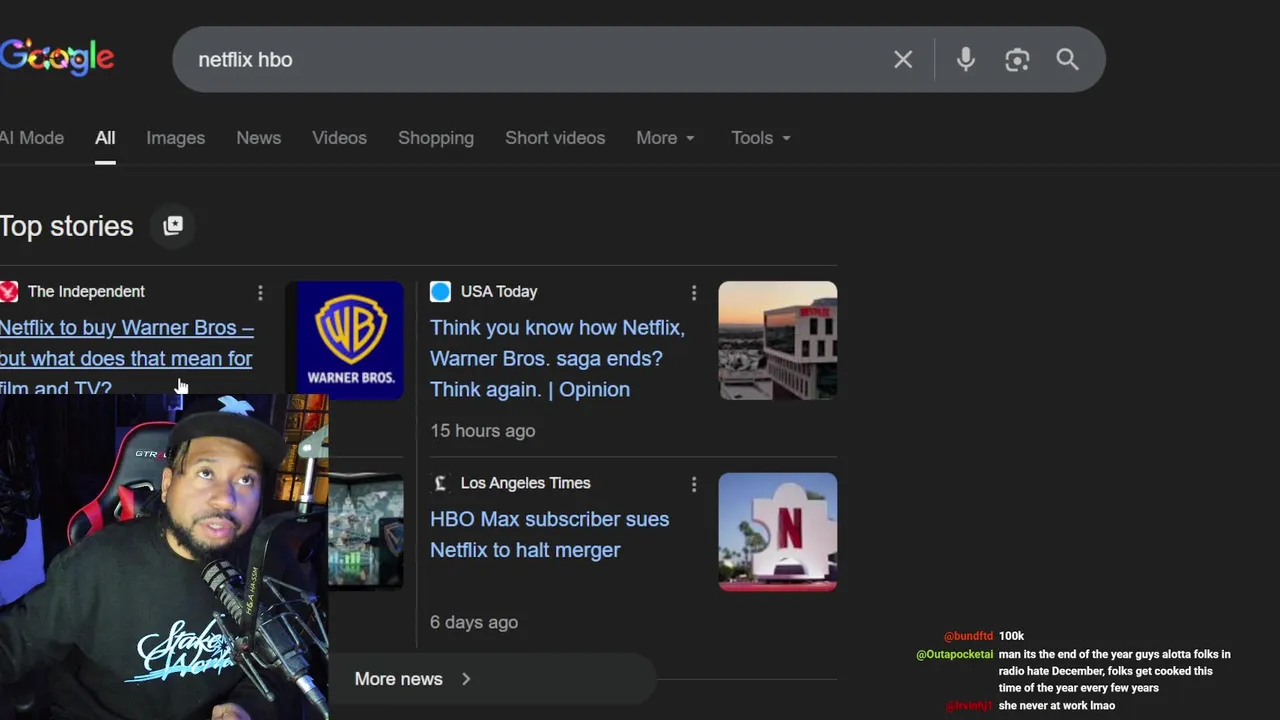Click the '6 days ago' timestamp

pos(474,622)
